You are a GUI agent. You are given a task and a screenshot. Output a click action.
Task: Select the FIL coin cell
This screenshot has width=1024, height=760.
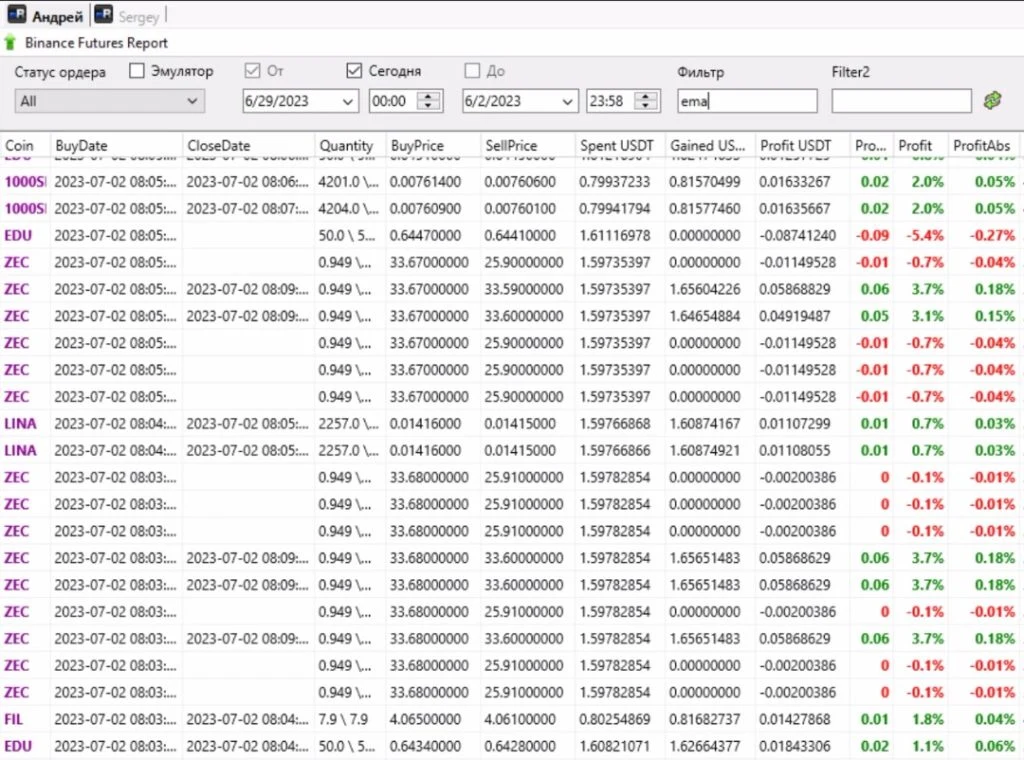tap(14, 720)
